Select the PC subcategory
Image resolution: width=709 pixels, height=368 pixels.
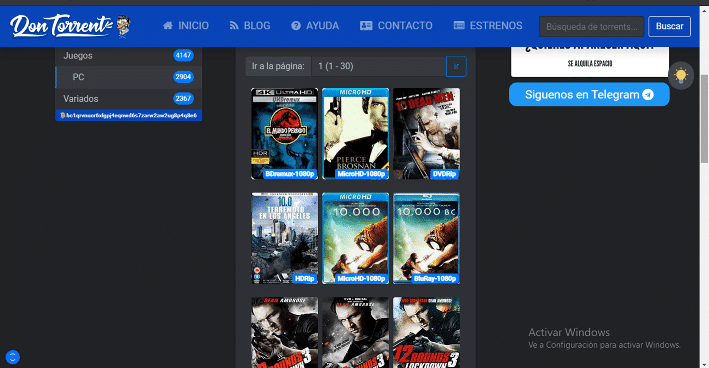tap(128, 77)
